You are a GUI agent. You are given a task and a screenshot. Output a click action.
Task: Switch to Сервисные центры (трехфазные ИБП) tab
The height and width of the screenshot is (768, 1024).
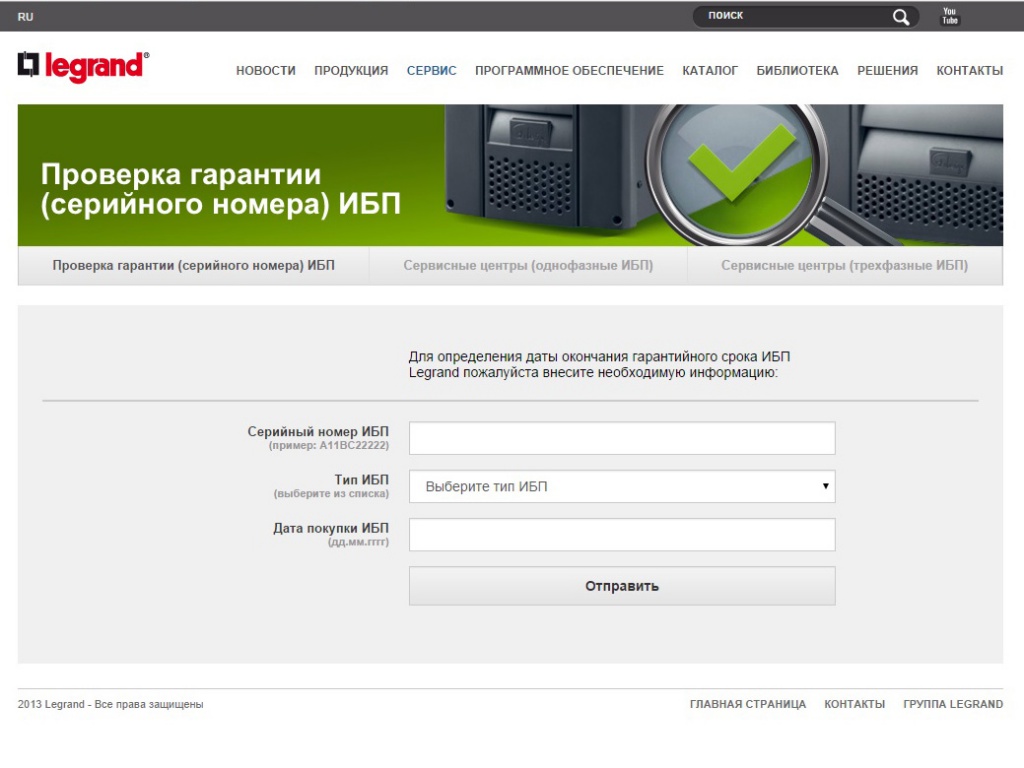click(x=845, y=266)
